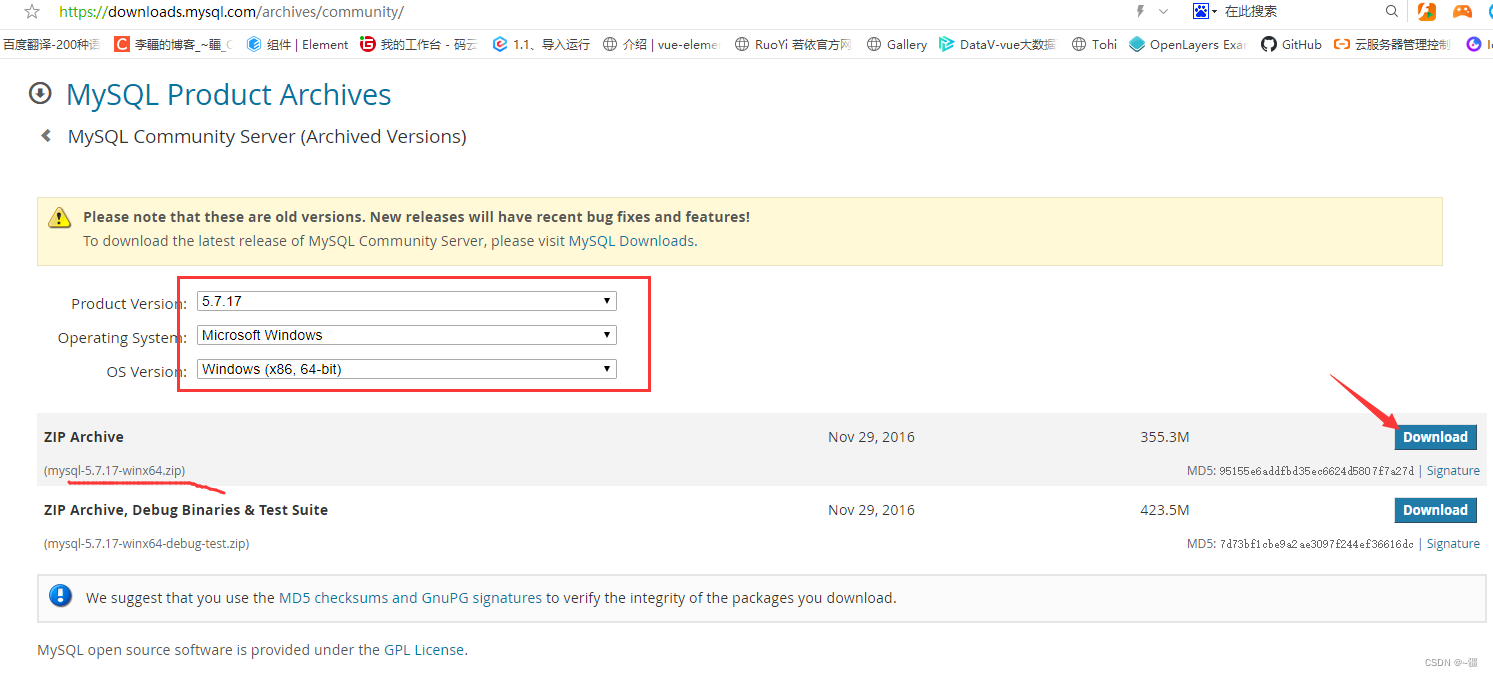Open the RuoYi 若依官方网 bookmark
This screenshot has height=677, width=1493.
(793, 44)
